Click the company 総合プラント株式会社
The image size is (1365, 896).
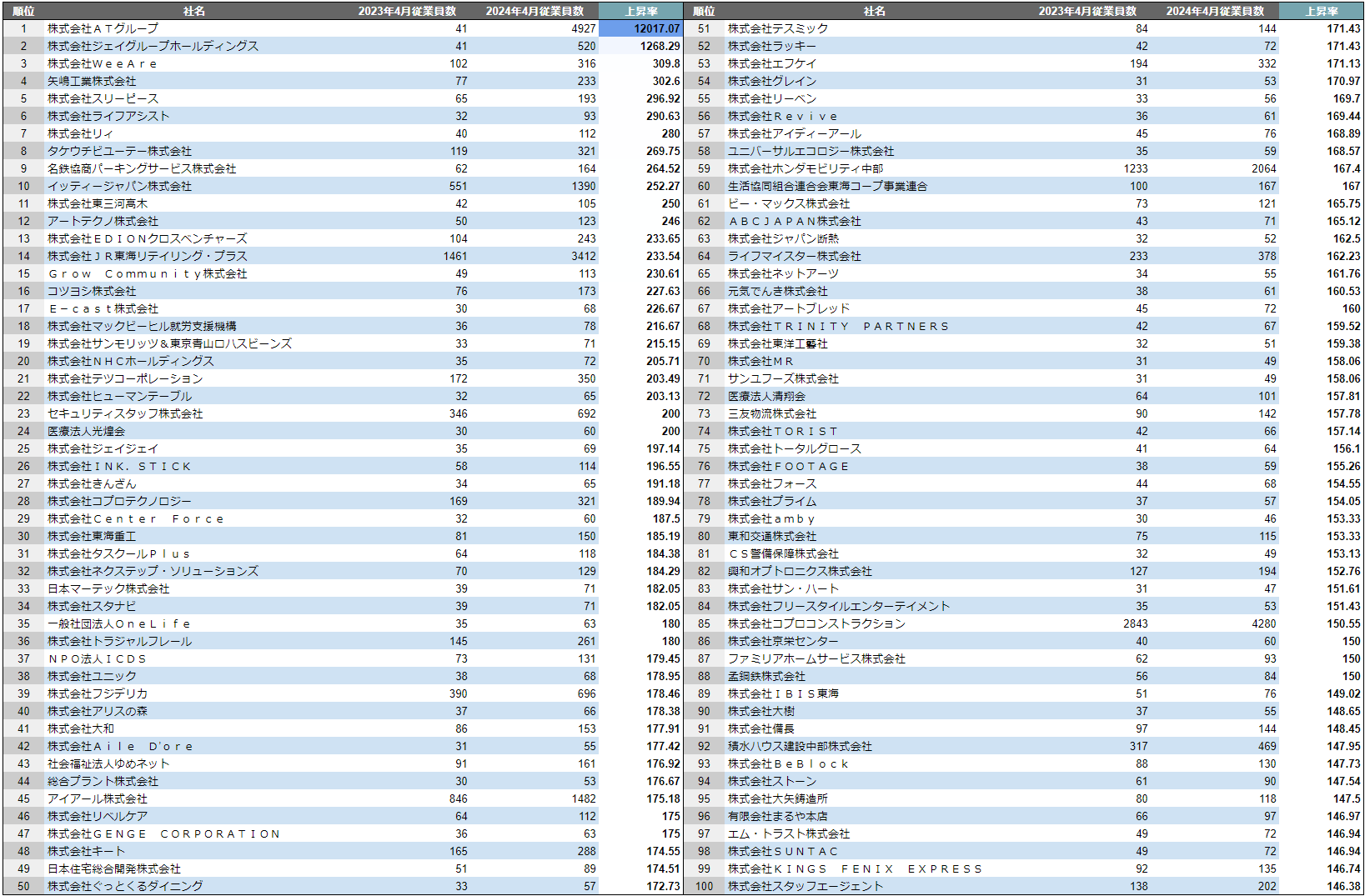(x=103, y=781)
